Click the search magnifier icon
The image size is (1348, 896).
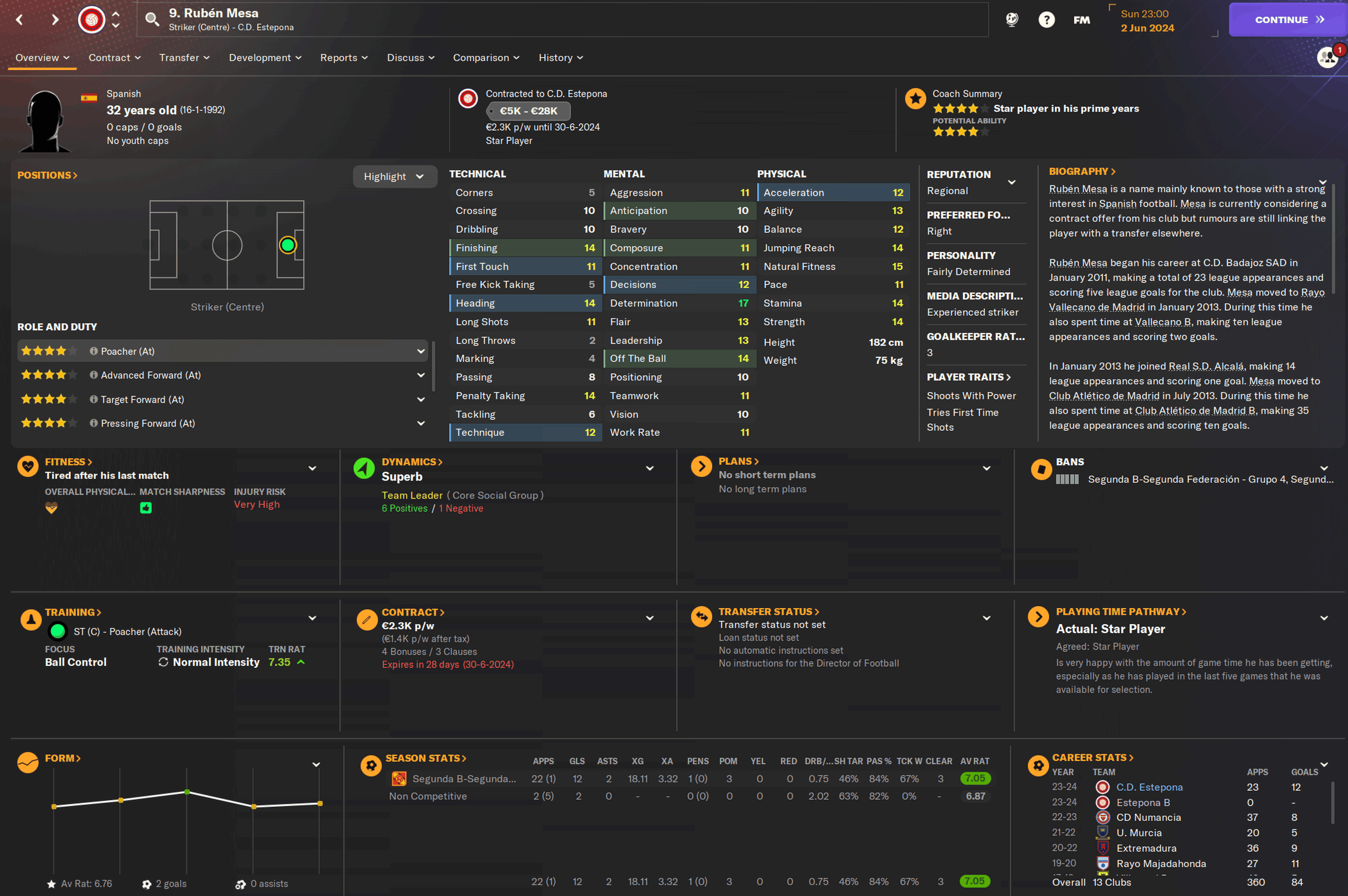(x=152, y=19)
